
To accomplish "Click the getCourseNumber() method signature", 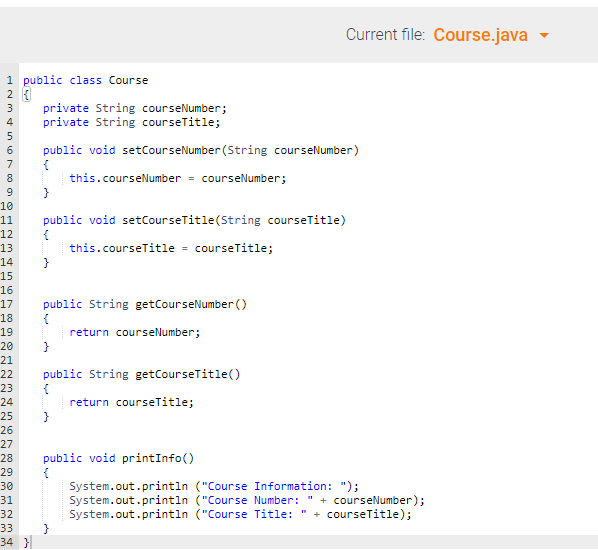I will coord(145,304).
